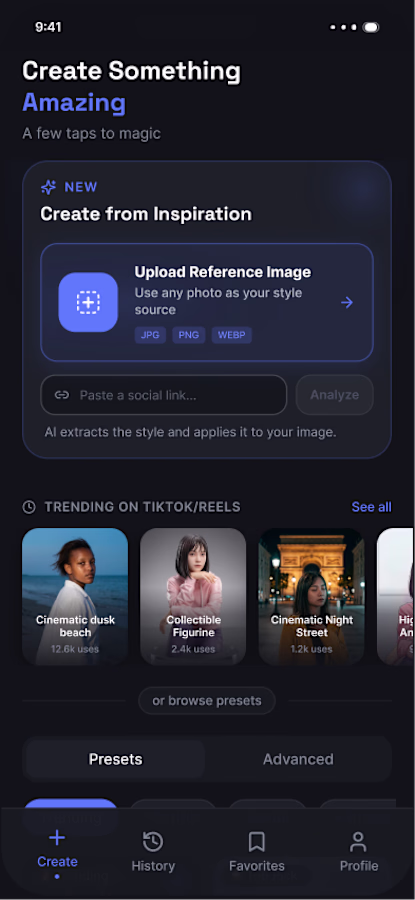Viewport: 415px width, 900px height.
Task: Tap the Create plus icon
Action: [57, 839]
